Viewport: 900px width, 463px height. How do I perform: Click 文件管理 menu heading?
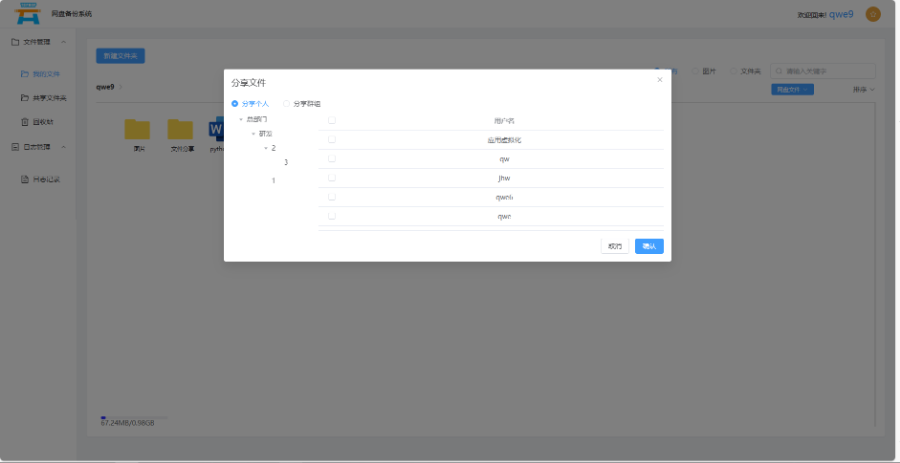point(36,42)
